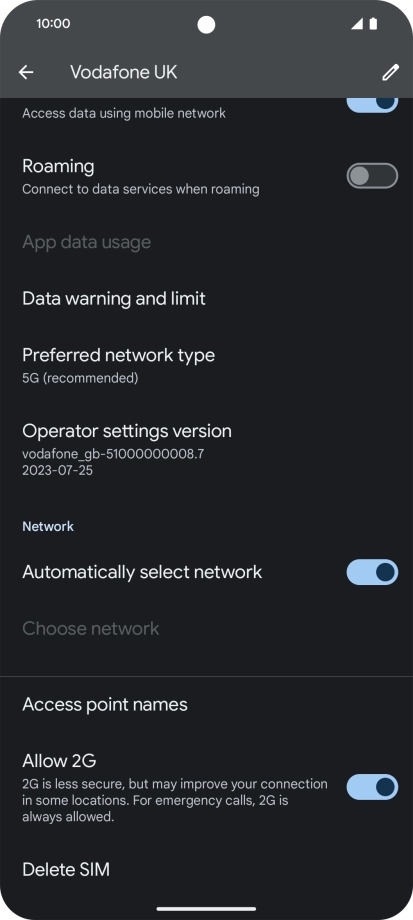Tap the Roaming setting label
The width and height of the screenshot is (413, 920).
click(58, 167)
